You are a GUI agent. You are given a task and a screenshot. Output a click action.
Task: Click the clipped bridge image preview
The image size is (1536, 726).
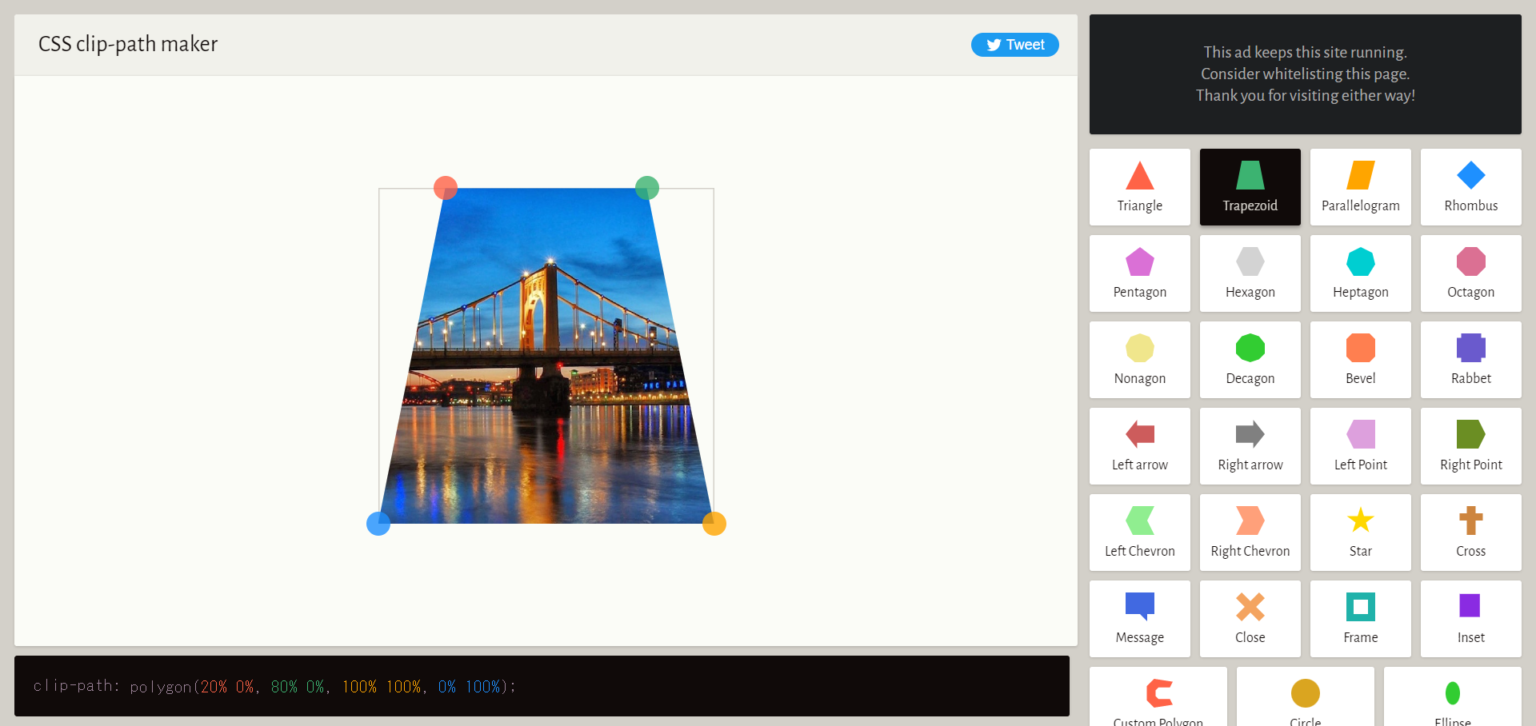point(546,380)
